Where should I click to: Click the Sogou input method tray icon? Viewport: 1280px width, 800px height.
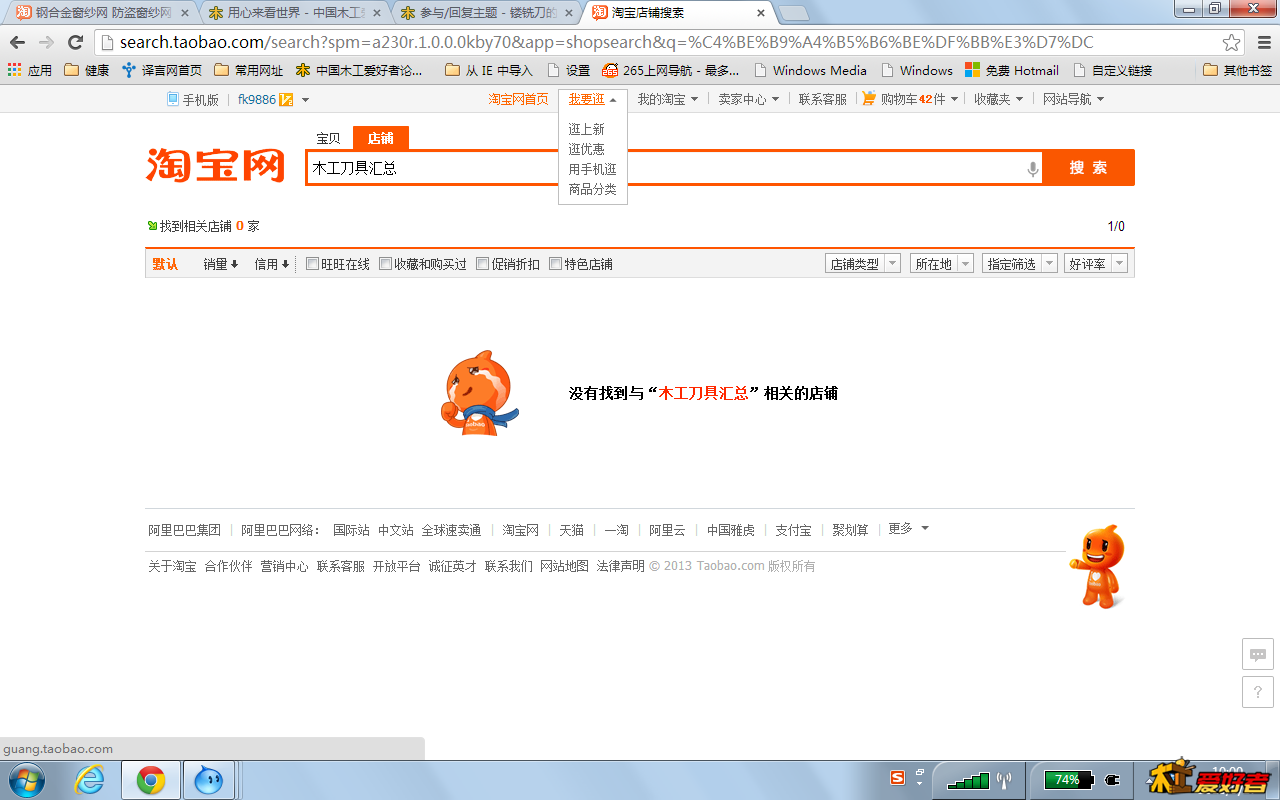tap(897, 777)
